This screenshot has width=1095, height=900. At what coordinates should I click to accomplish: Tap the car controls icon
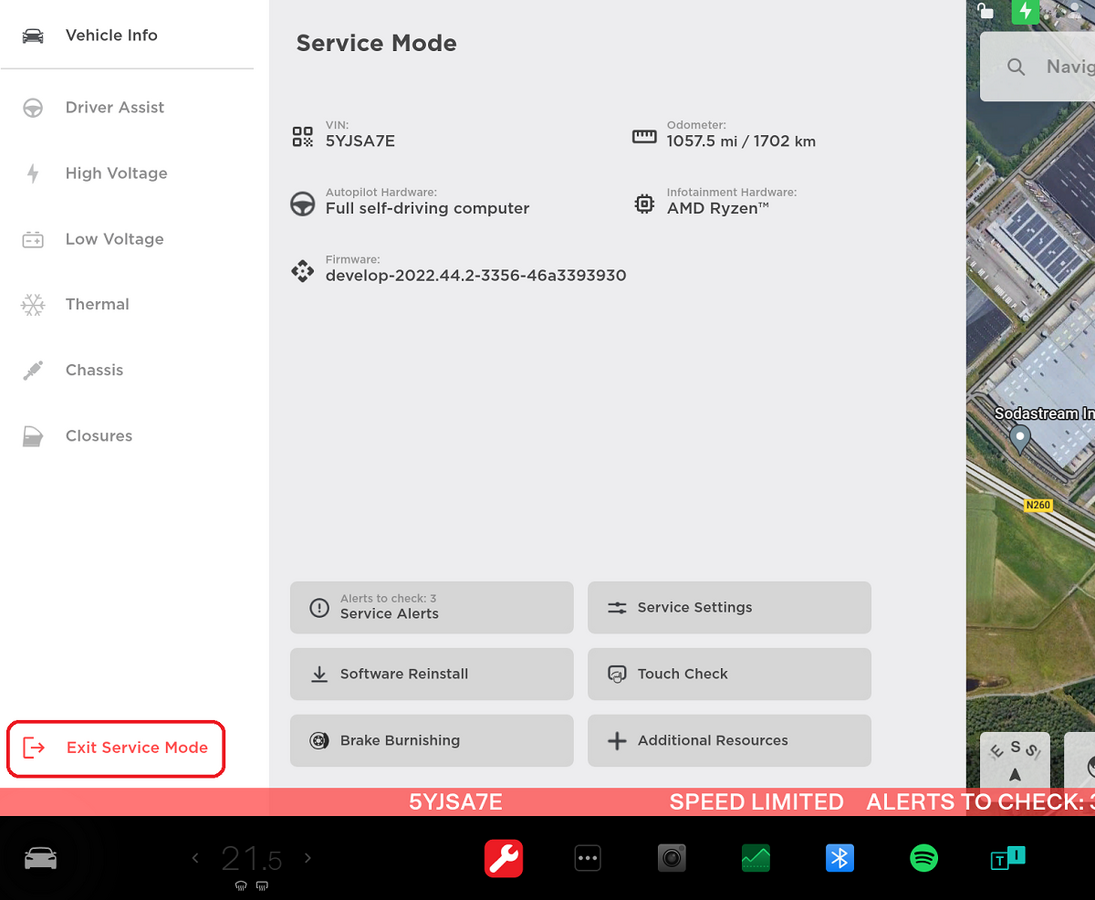click(41, 858)
